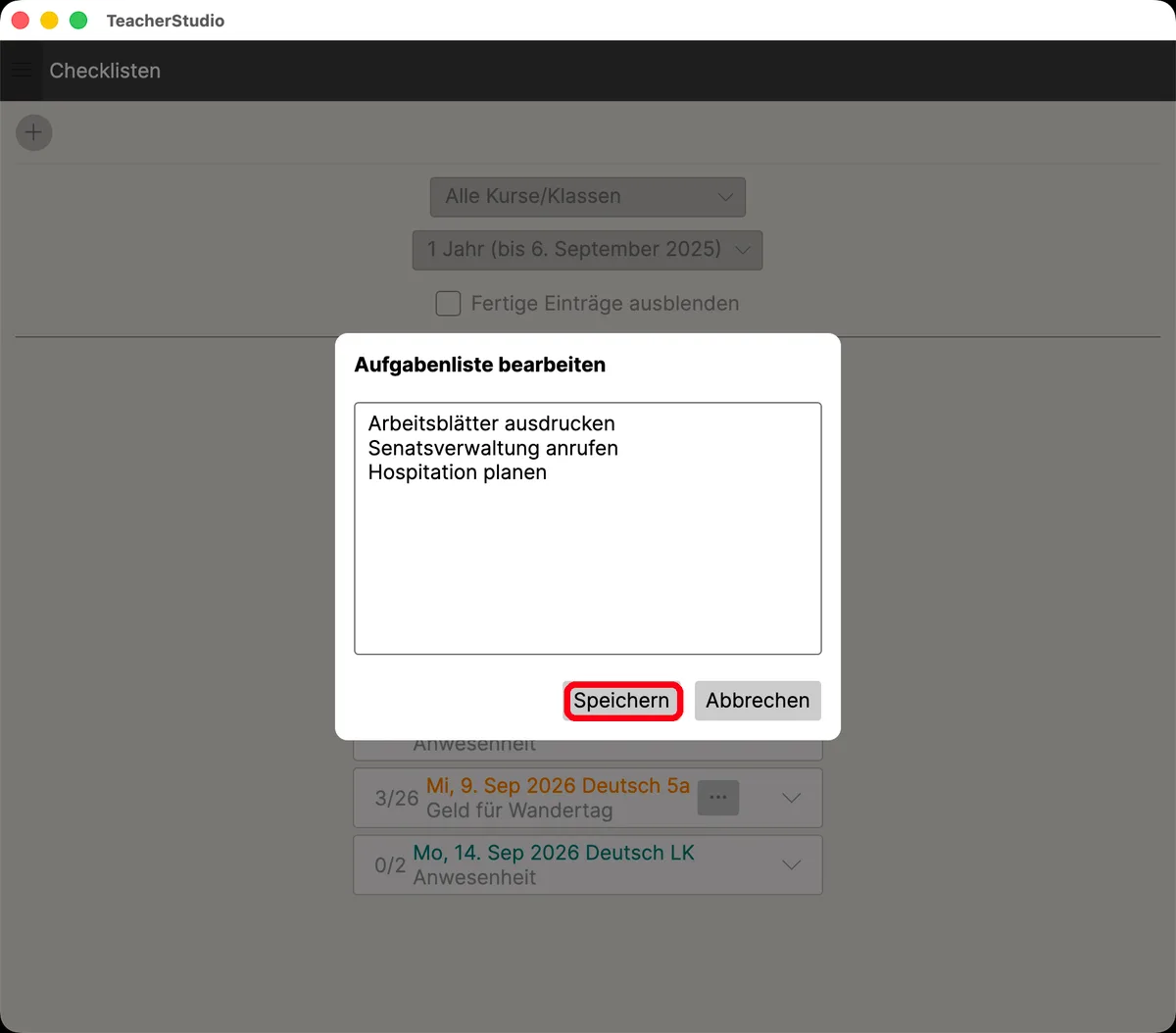Viewport: 1176px width, 1033px height.
Task: Click the line "Senatsverwaltung anrufen"
Action: coord(493,448)
